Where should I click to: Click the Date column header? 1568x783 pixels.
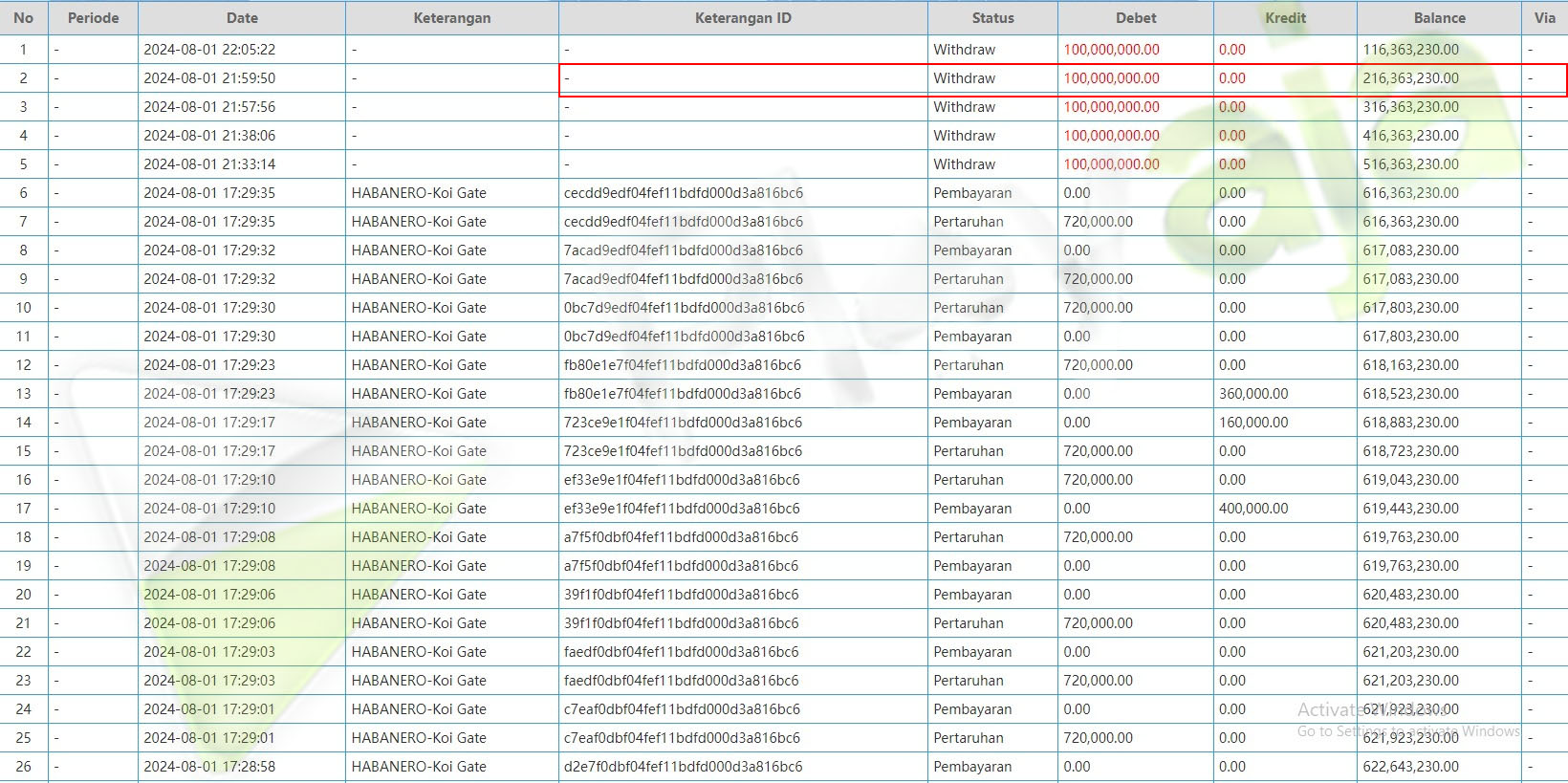[x=242, y=18]
